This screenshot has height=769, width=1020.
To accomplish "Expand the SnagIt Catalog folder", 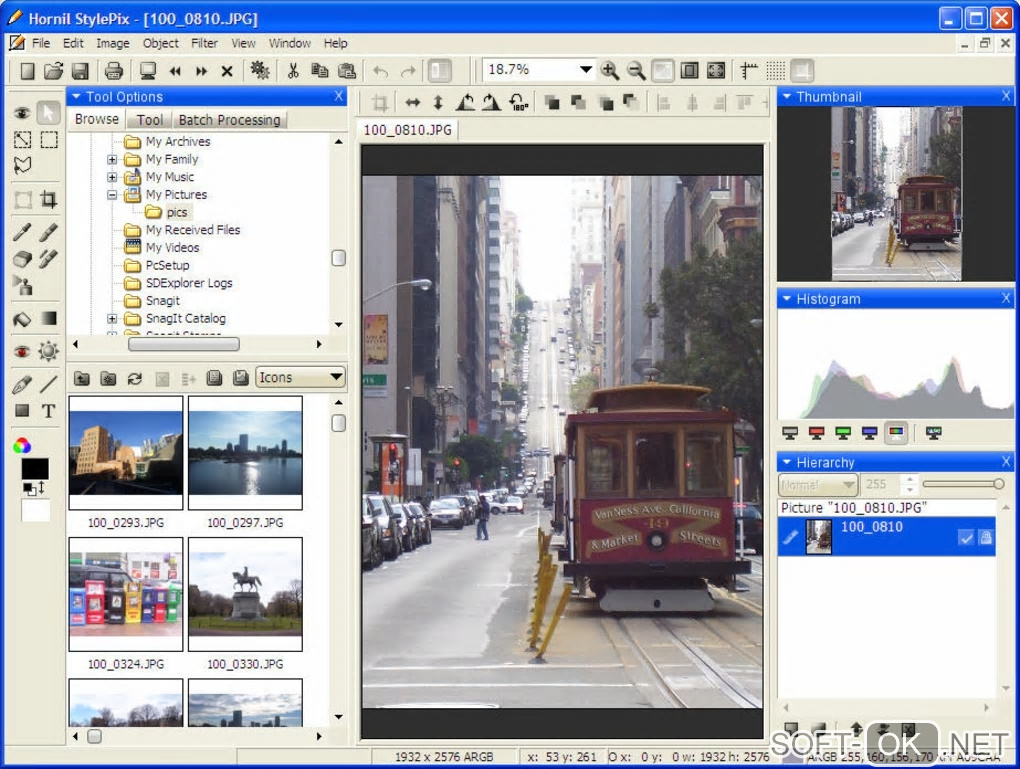I will coord(112,319).
